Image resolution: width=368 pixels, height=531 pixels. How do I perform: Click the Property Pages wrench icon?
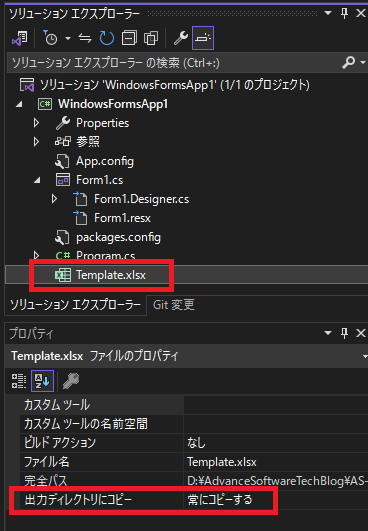click(71, 381)
